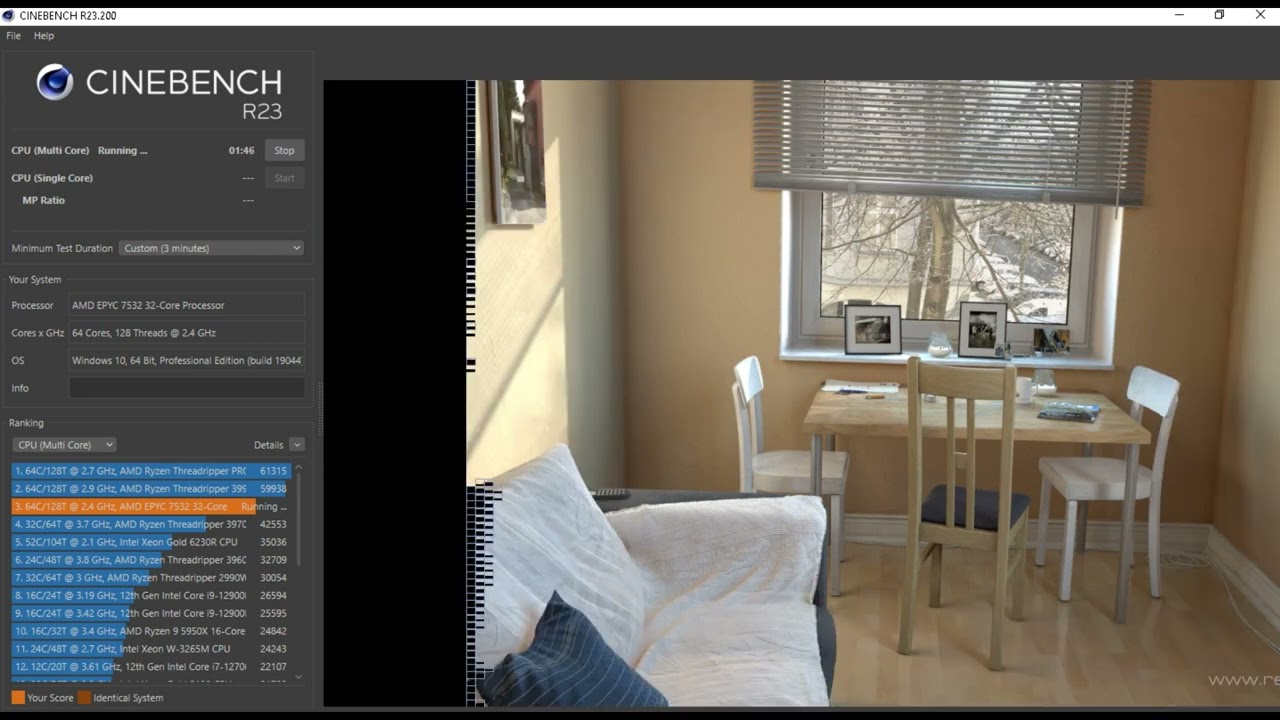Screen dimensions: 1280x720
Task: Click the CPU (Single Core) test label
Action: pos(52,178)
